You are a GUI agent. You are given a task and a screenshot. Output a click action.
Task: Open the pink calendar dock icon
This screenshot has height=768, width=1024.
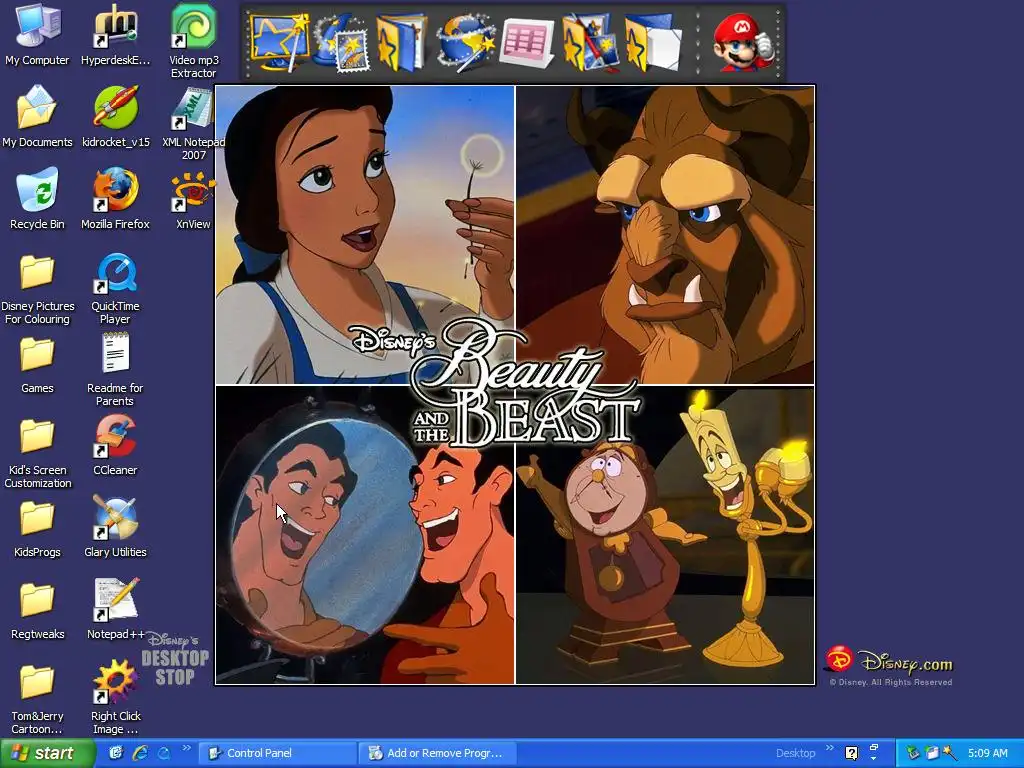pos(527,42)
